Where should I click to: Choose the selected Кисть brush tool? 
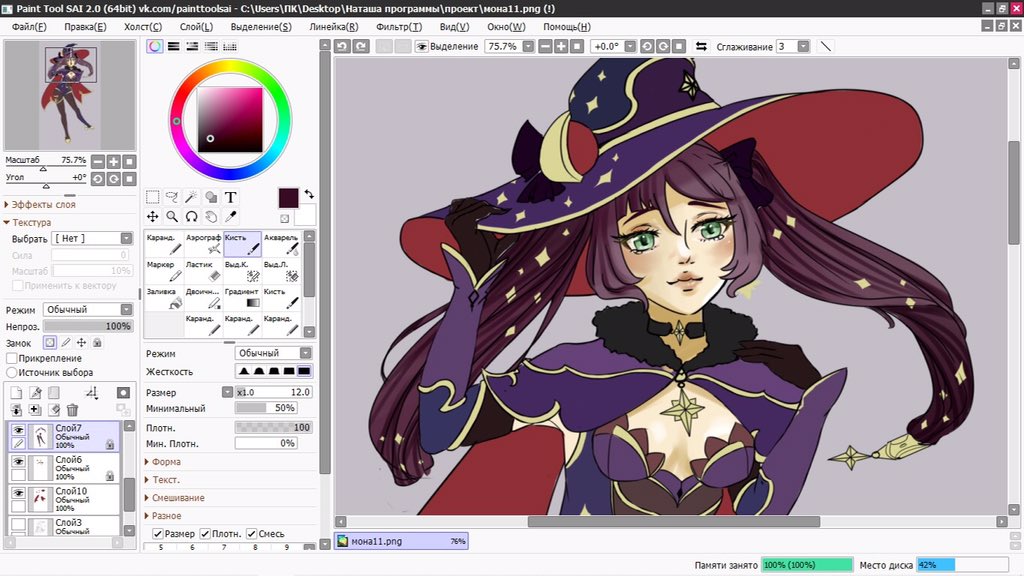[x=242, y=244]
